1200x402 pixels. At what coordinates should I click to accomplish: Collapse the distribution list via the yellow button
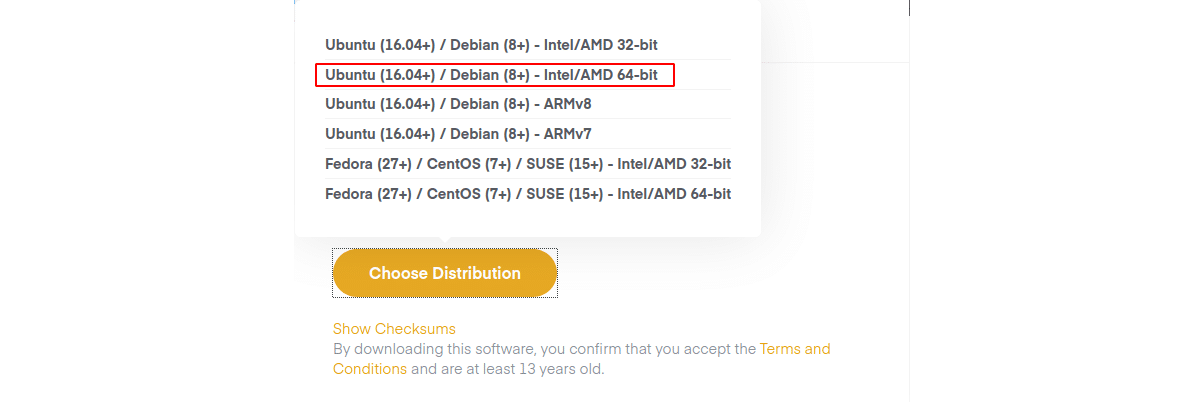pos(444,273)
